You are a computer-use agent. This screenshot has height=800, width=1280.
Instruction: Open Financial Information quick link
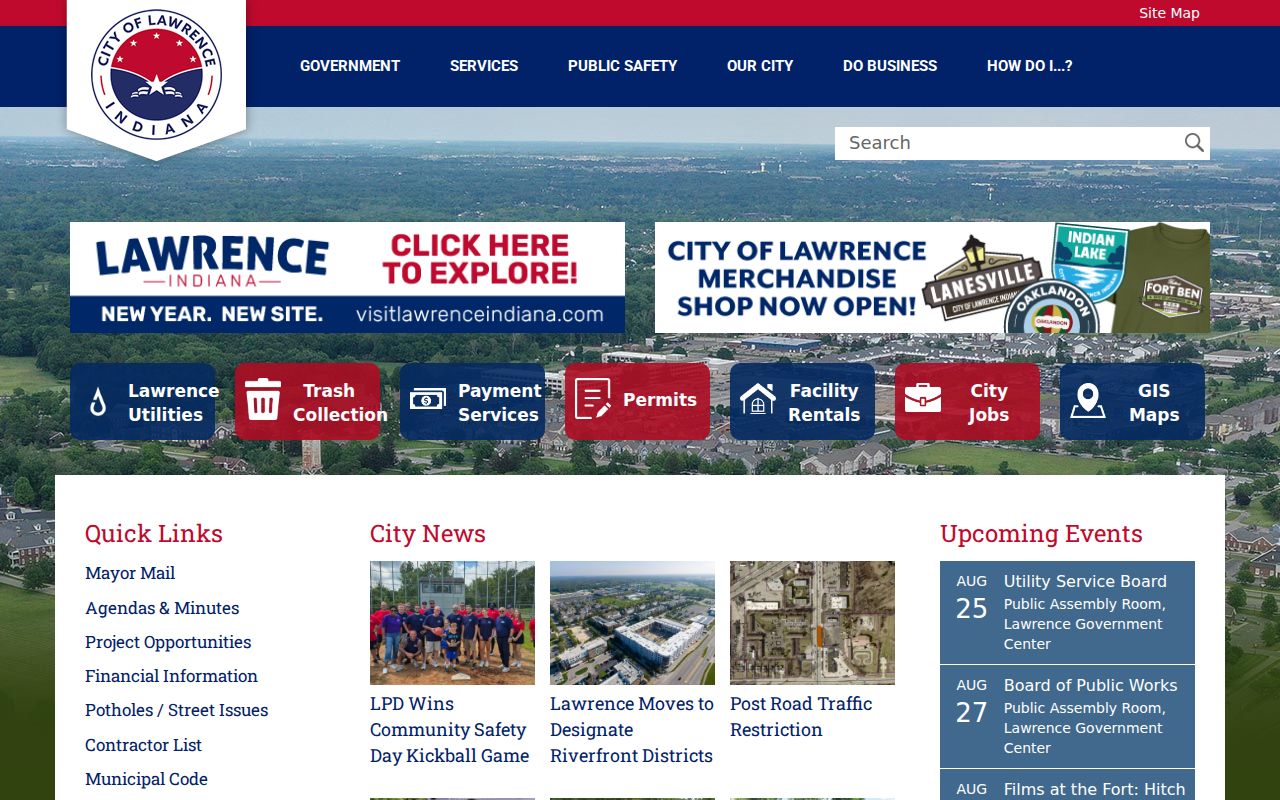click(171, 676)
